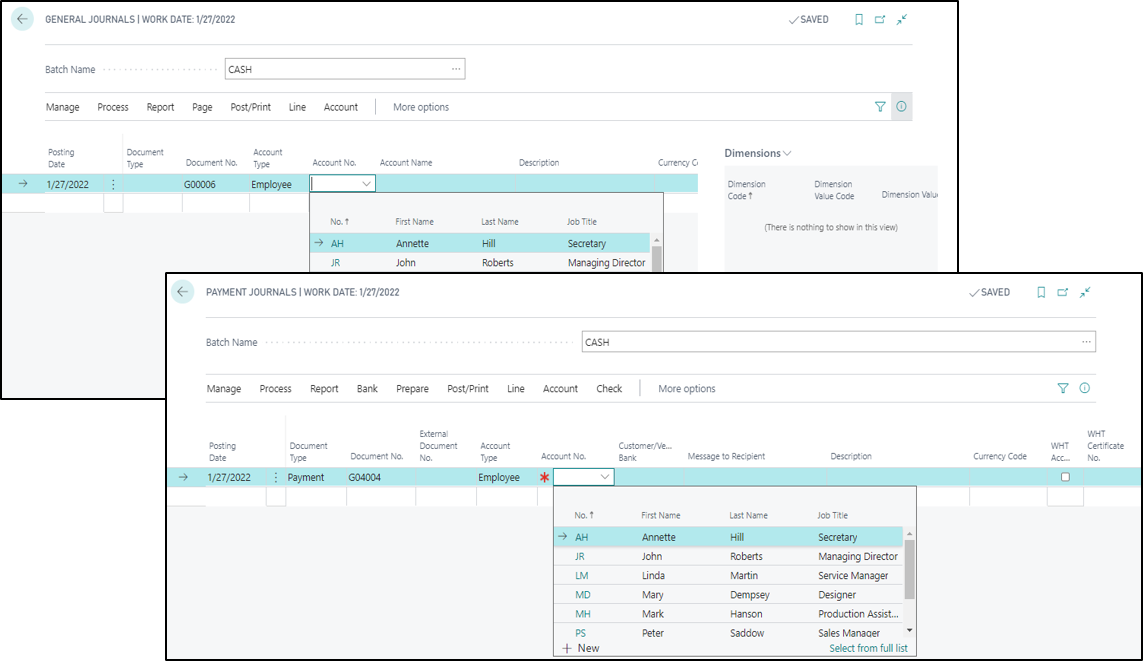Viewport: 1143px width, 661px height.
Task: Open Account No. dropdown in Payment Journals
Action: pyautogui.click(x=604, y=478)
